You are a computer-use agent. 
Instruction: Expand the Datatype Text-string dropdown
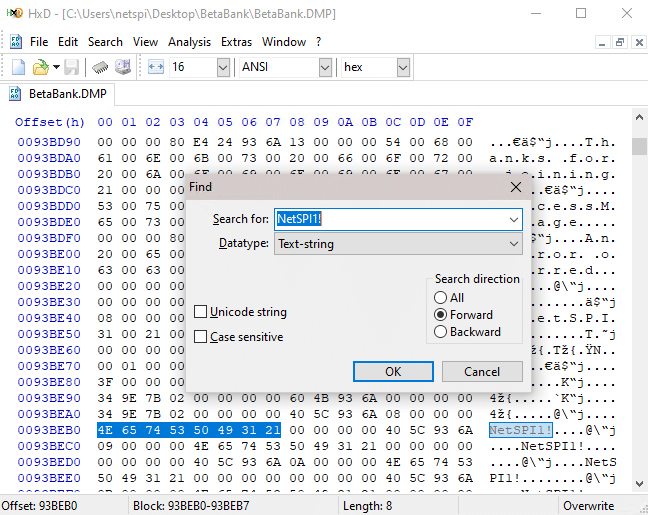coord(514,243)
